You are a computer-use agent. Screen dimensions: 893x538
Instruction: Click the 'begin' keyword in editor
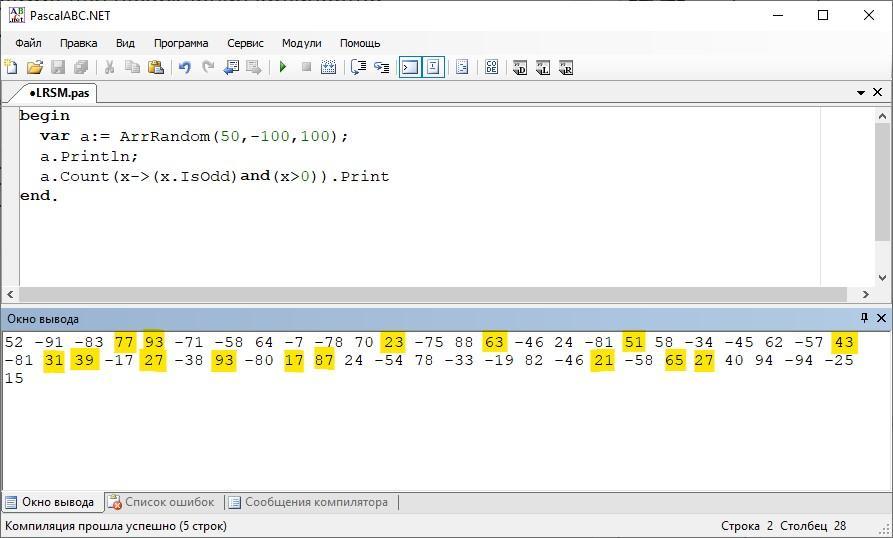pos(45,116)
